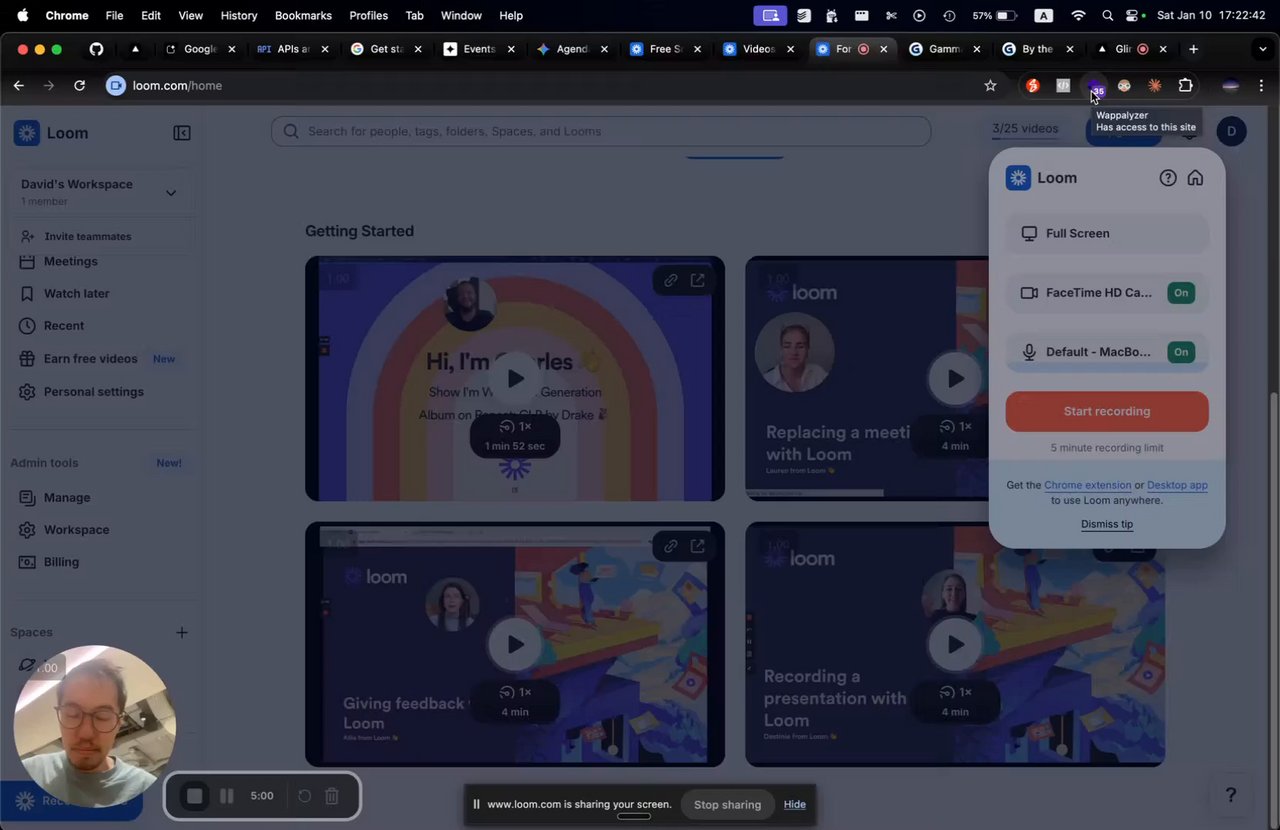Open Chrome three-dot menu
This screenshot has height=830, width=1280.
(x=1261, y=86)
